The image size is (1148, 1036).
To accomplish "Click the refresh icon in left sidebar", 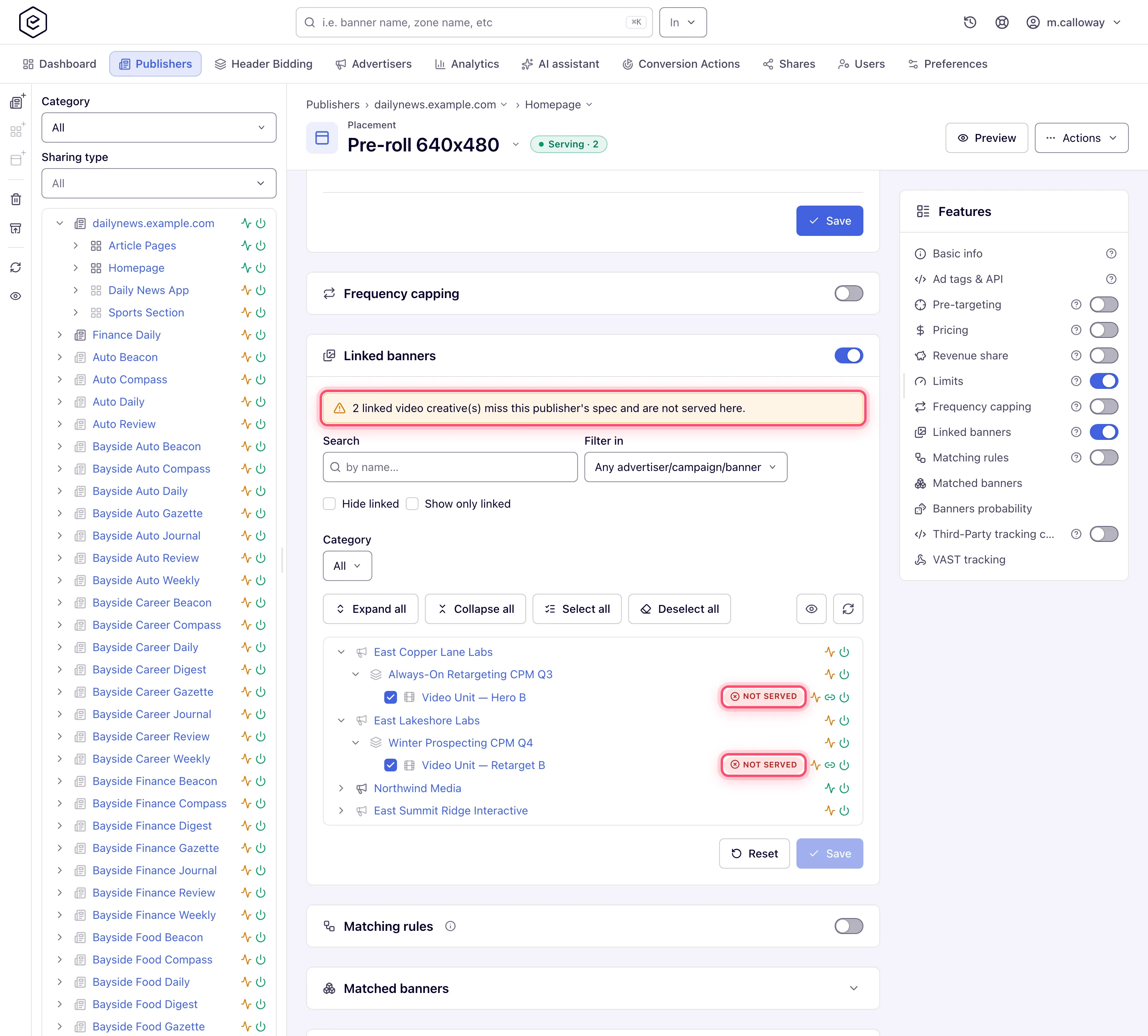I will click(x=16, y=267).
